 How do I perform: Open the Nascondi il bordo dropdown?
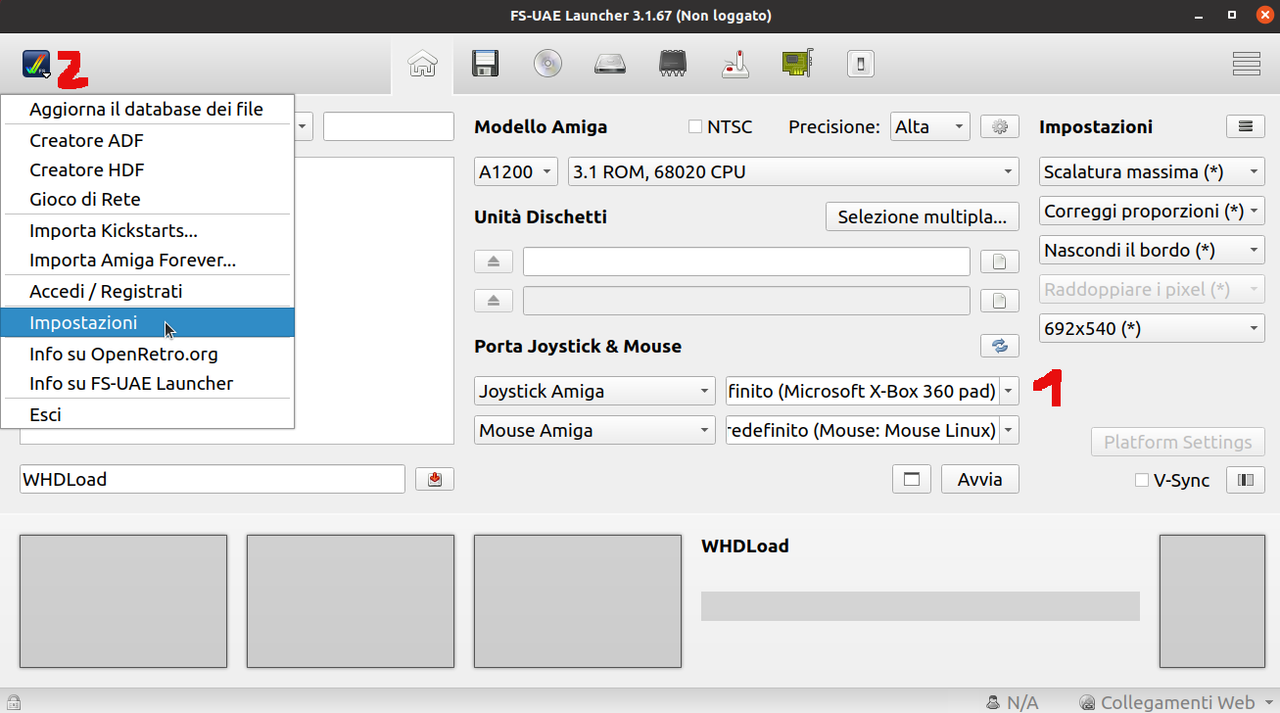pos(1152,250)
